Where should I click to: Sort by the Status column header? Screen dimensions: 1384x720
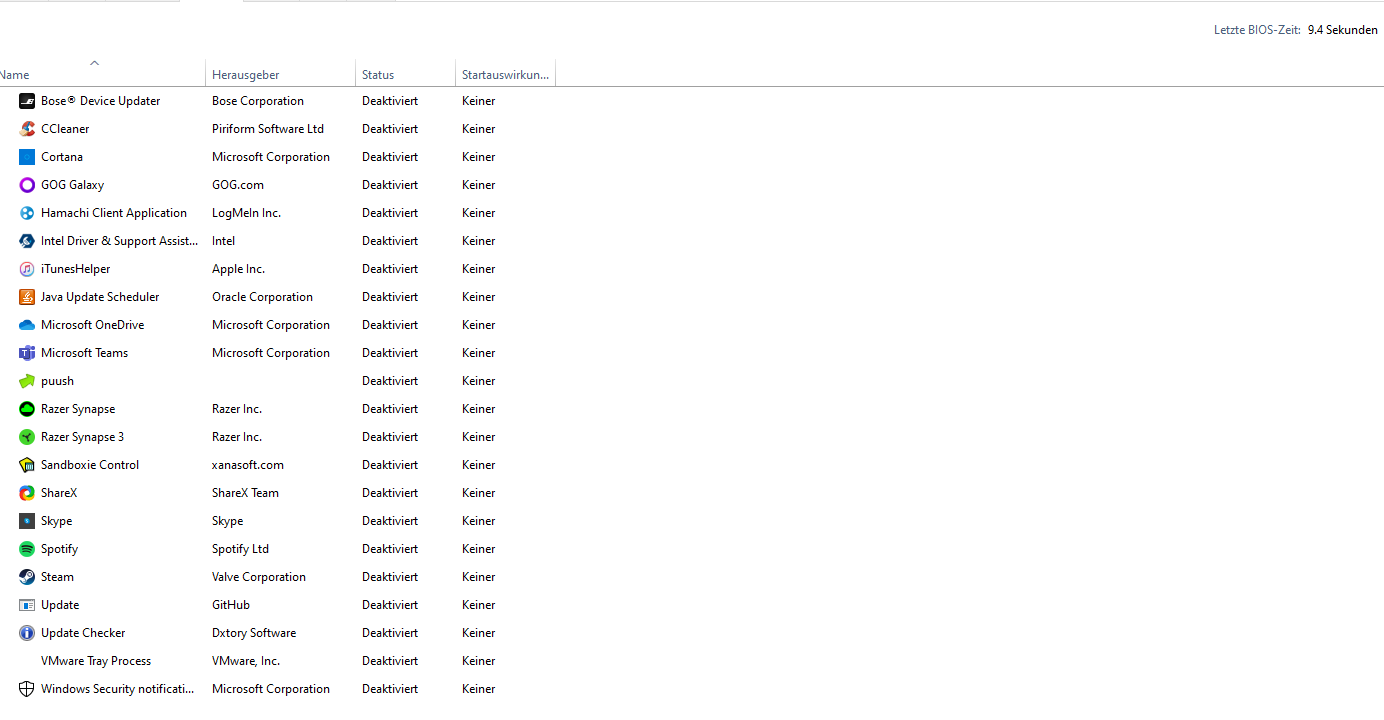(405, 75)
